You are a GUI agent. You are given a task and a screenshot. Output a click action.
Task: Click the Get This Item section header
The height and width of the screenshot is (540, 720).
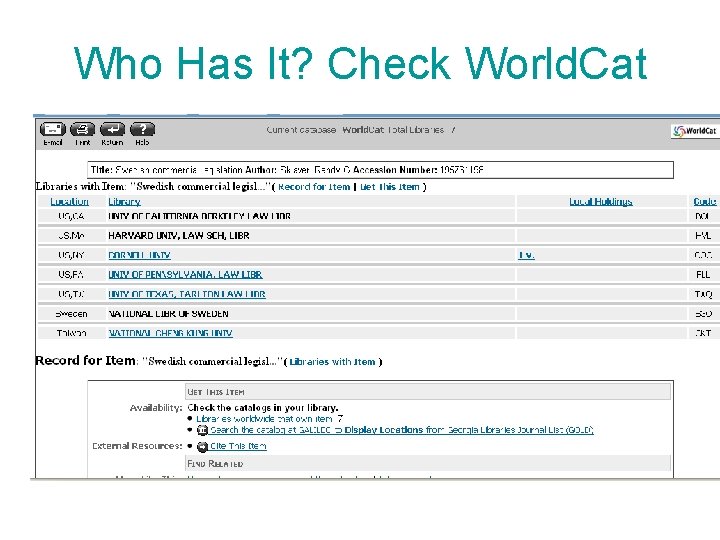click(x=428, y=392)
